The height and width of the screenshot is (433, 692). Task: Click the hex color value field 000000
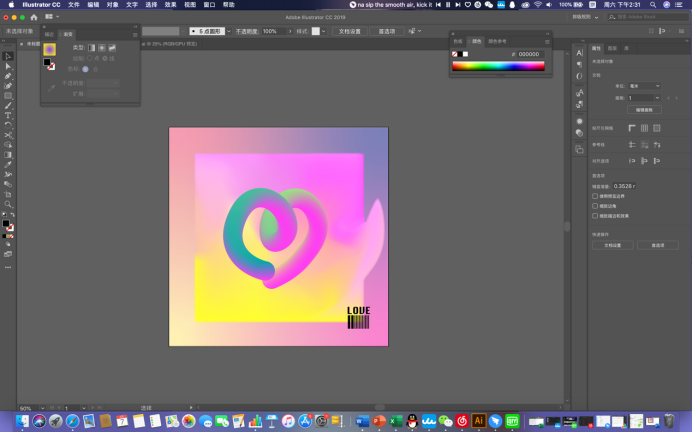(x=531, y=54)
